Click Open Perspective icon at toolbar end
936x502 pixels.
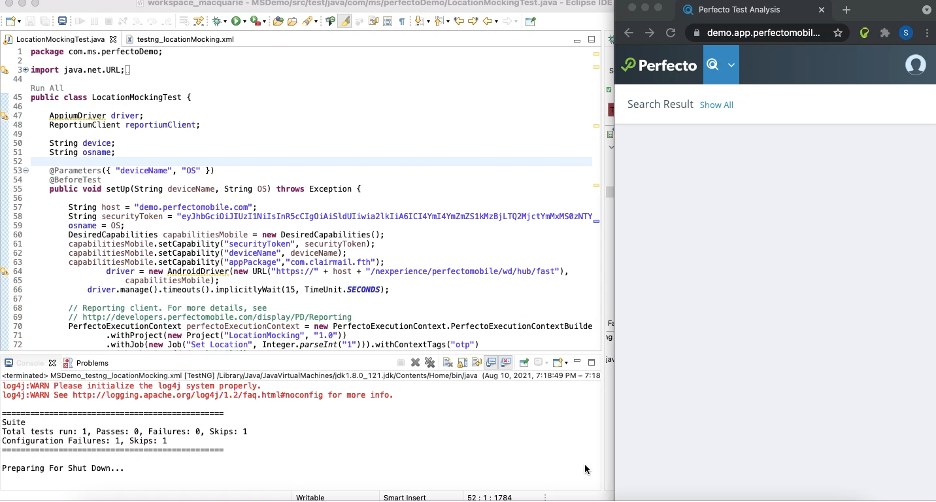coord(530,21)
